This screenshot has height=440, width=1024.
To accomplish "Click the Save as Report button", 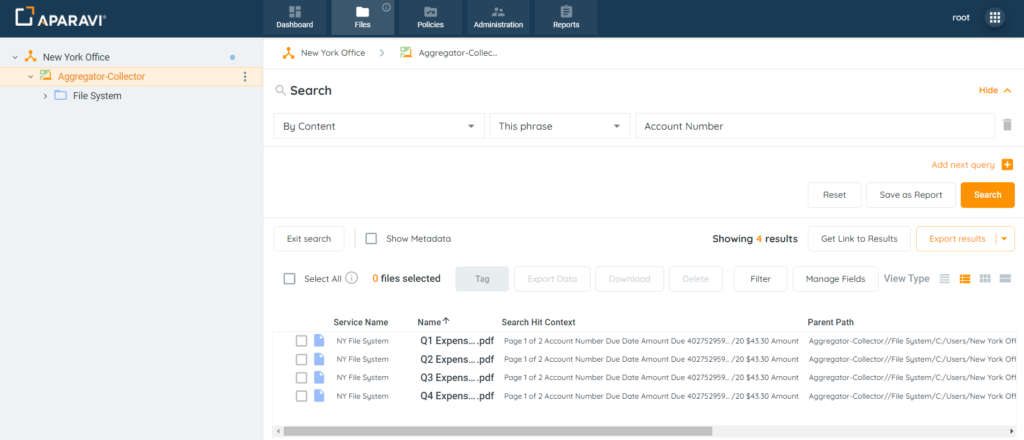I will pos(910,195).
